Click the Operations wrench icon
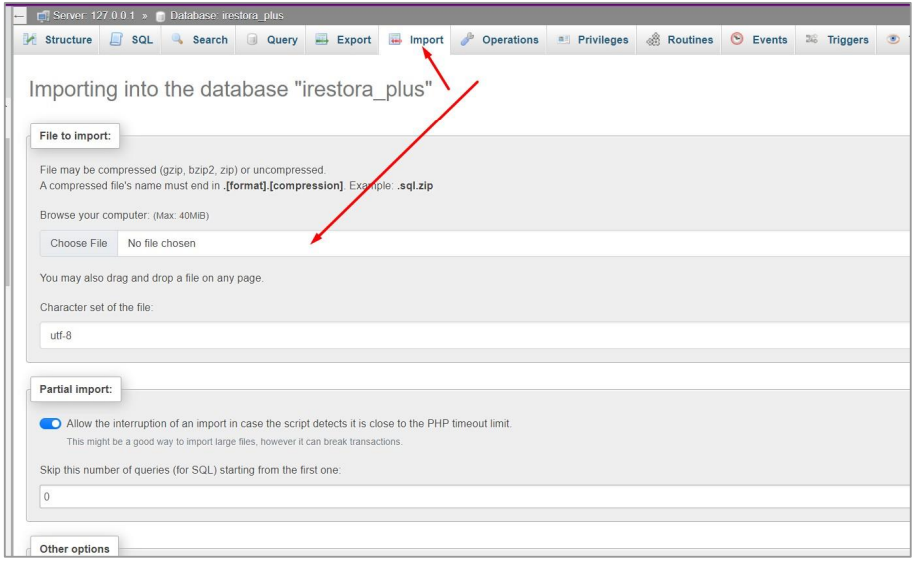The image size is (915, 561). [467, 40]
